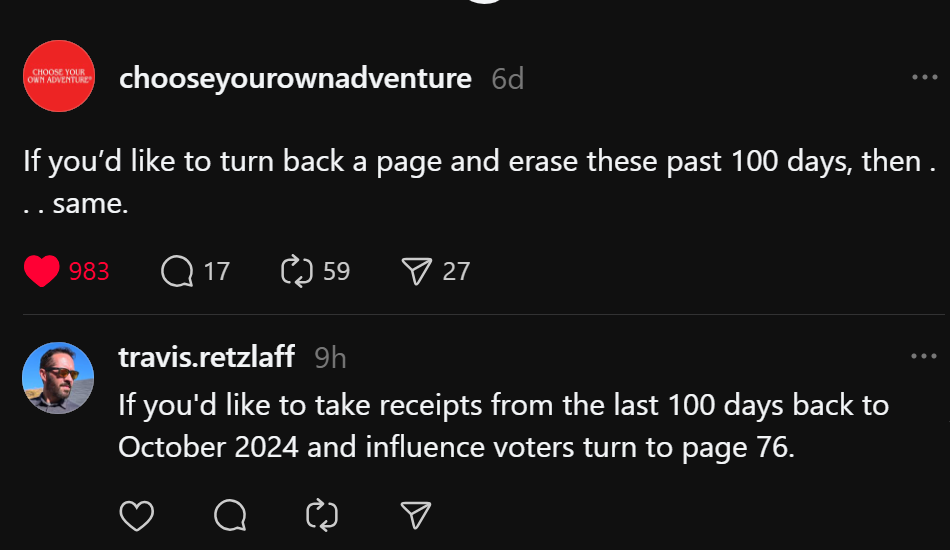Image resolution: width=950 pixels, height=550 pixels.
Task: Repost the chooseyourownadventure post
Action: (x=298, y=271)
